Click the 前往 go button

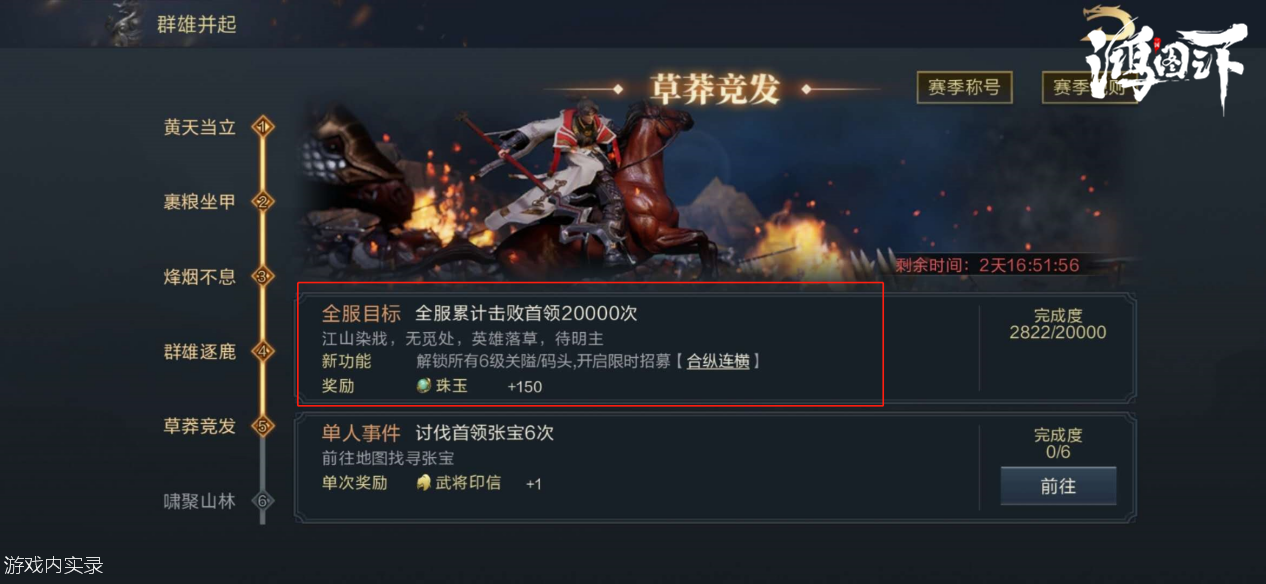pyautogui.click(x=1058, y=486)
